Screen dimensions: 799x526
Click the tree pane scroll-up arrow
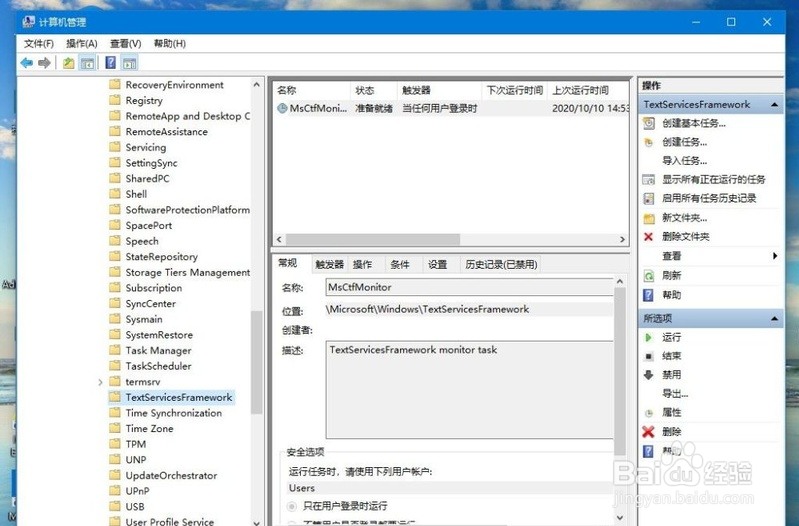[256, 85]
